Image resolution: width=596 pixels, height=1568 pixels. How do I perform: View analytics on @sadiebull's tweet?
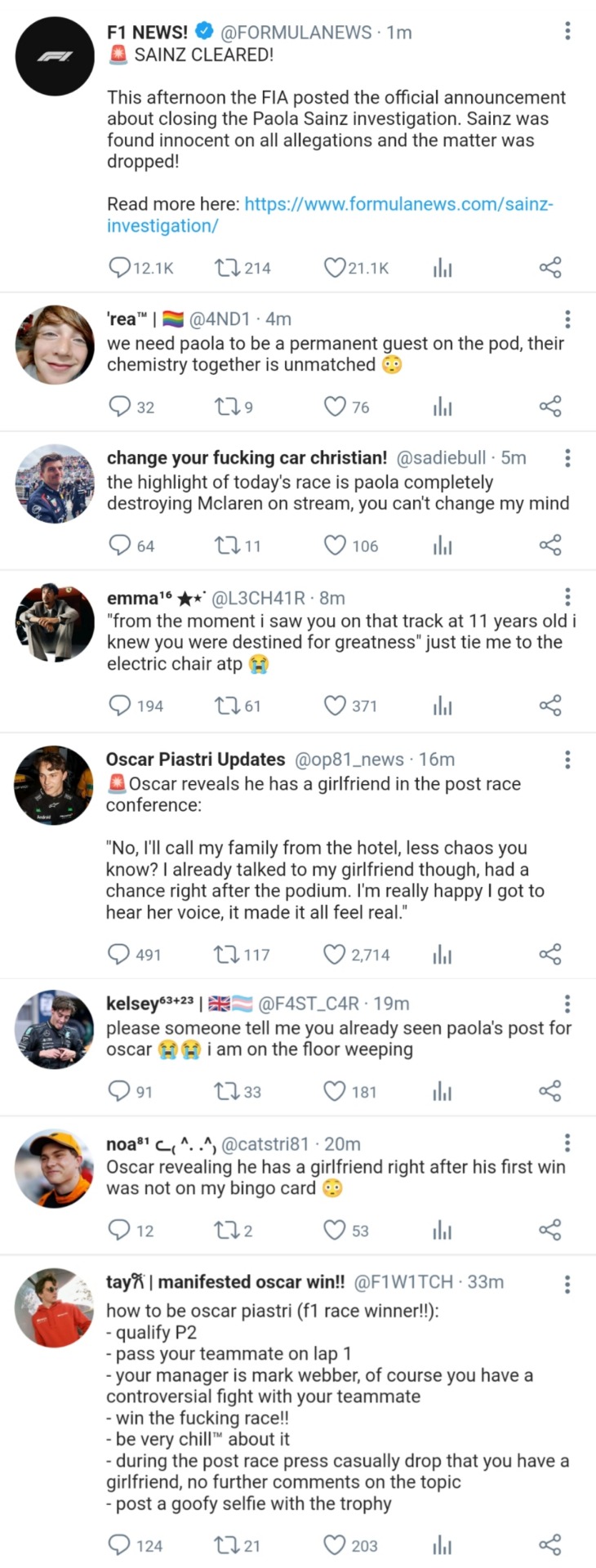pos(443,546)
